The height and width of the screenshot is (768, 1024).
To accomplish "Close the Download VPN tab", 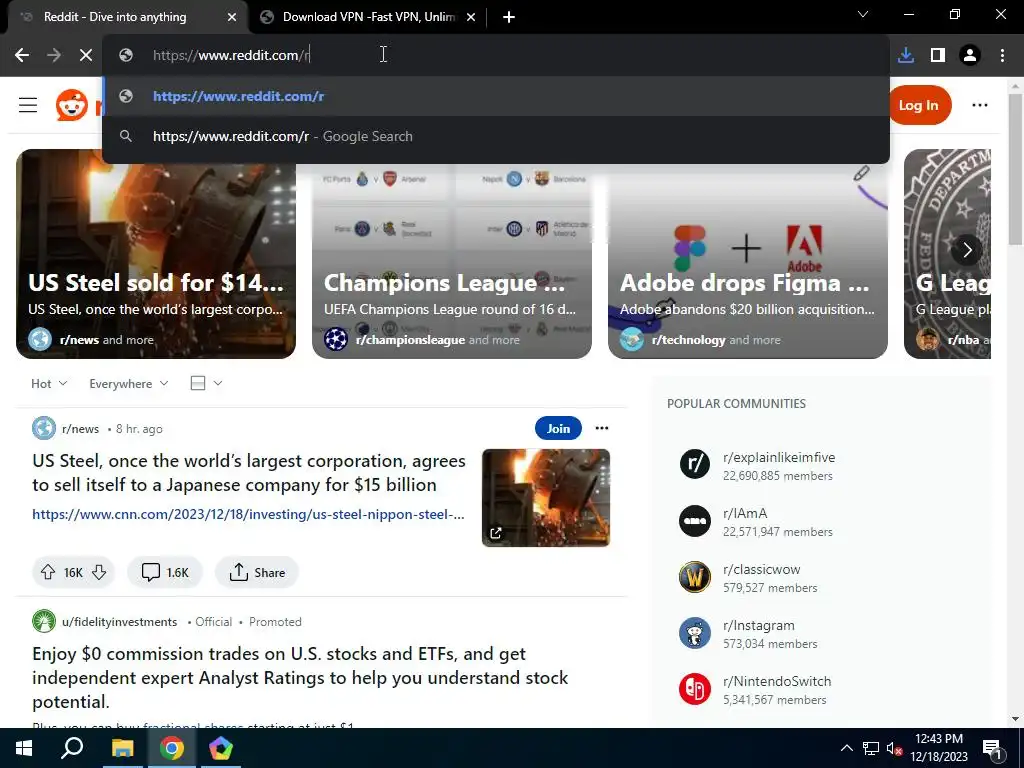I will [x=470, y=17].
